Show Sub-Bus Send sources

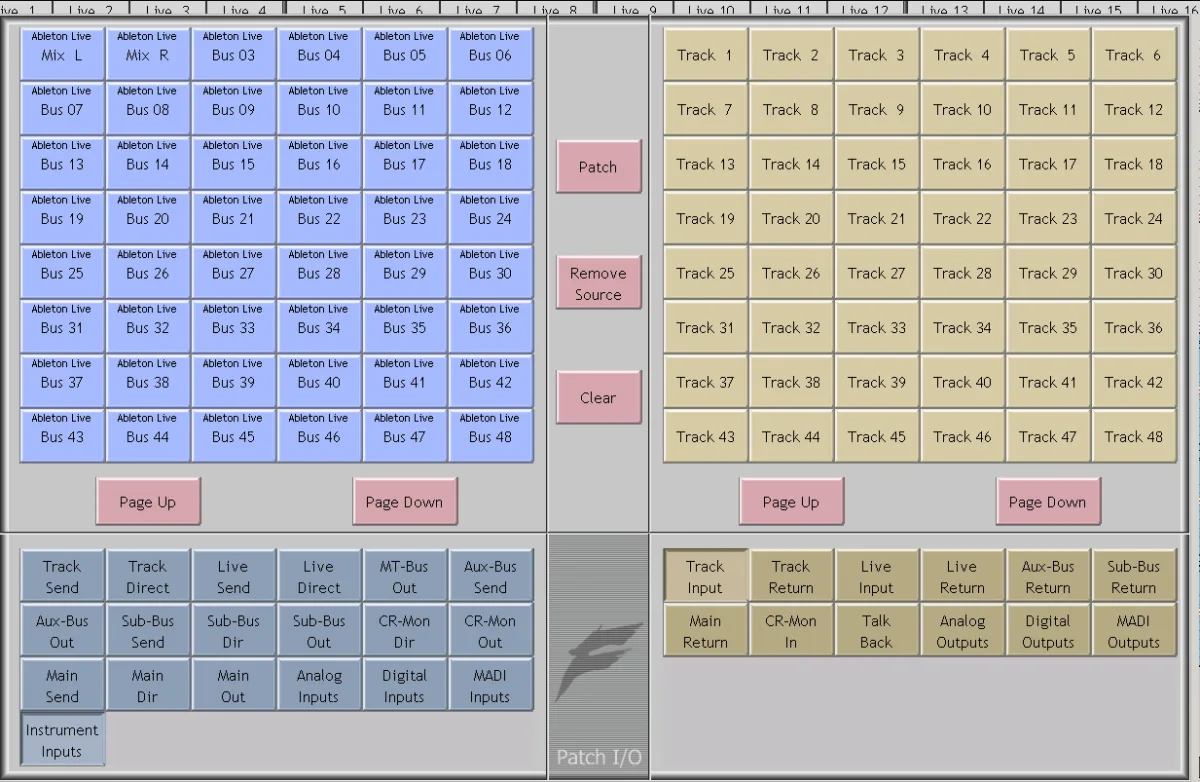[x=148, y=631]
